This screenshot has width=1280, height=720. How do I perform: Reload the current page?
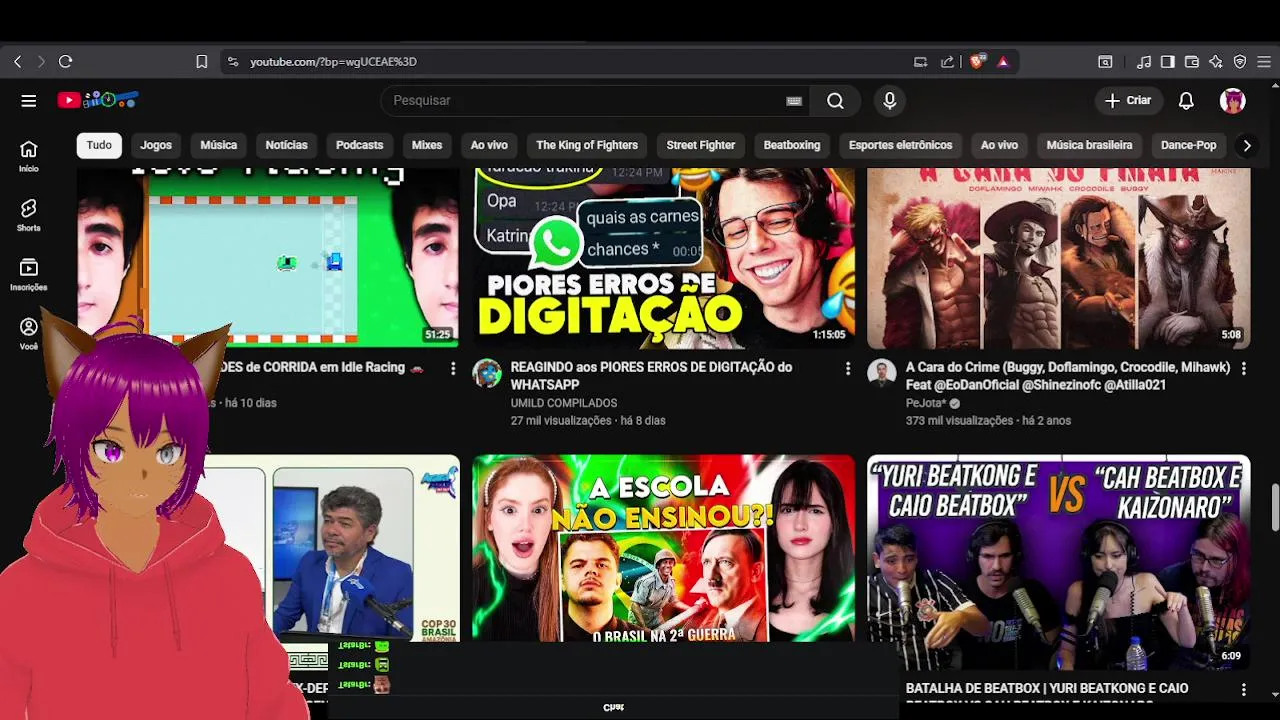pyautogui.click(x=65, y=62)
